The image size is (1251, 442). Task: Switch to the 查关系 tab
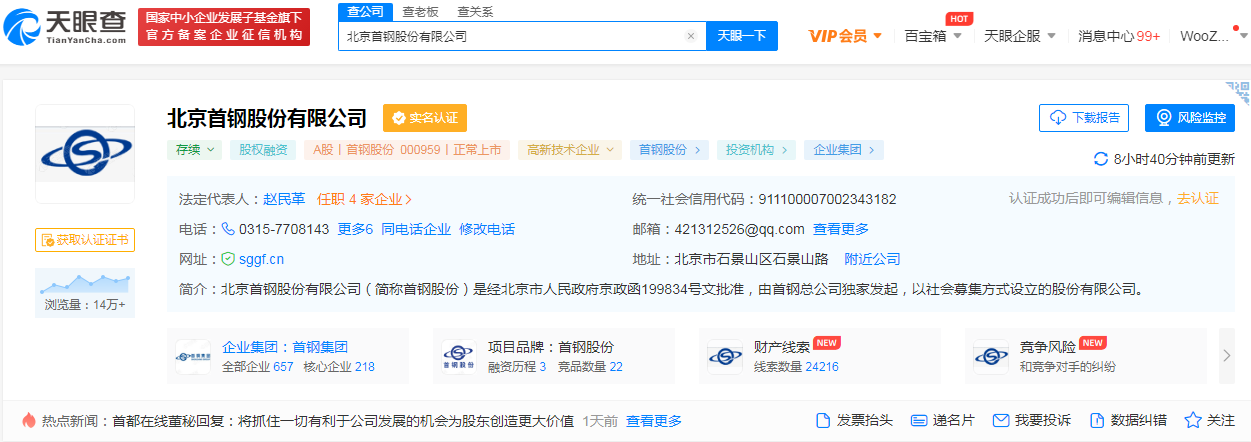(475, 12)
